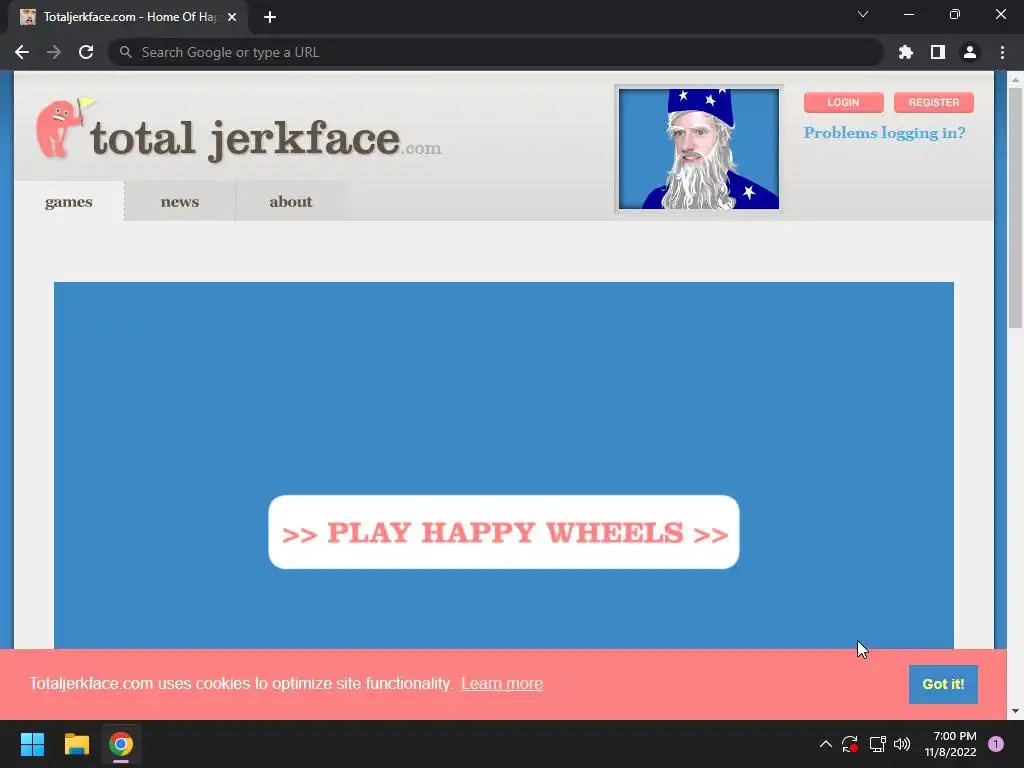Click the wizard portrait image

[699, 149]
